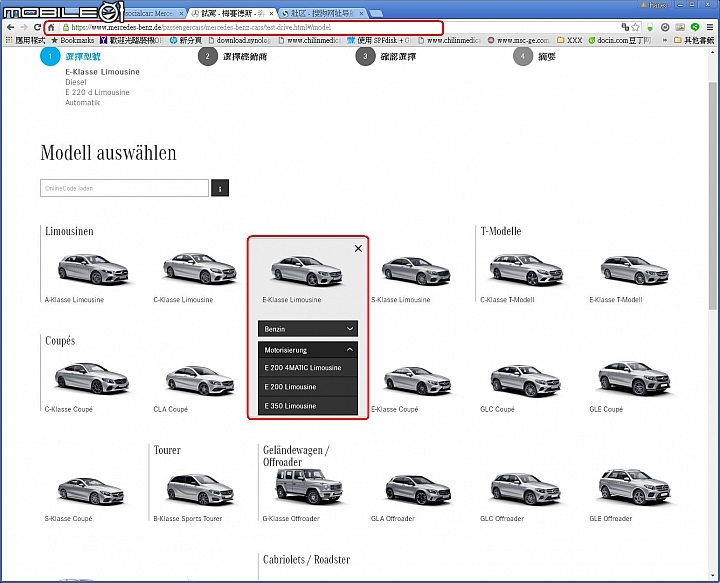Select step 1 circle 選擇型號

pos(50,56)
